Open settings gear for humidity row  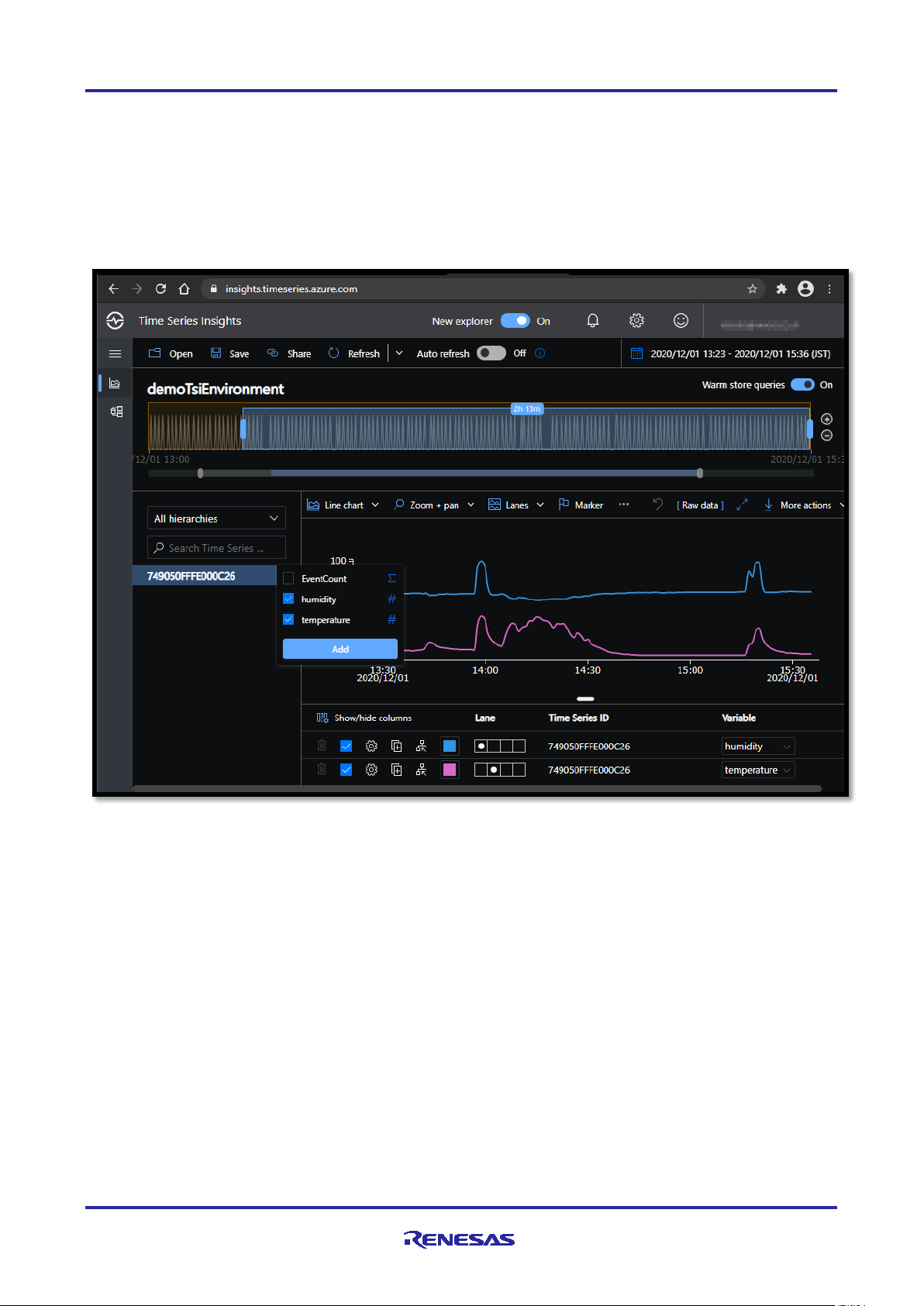coord(371,746)
